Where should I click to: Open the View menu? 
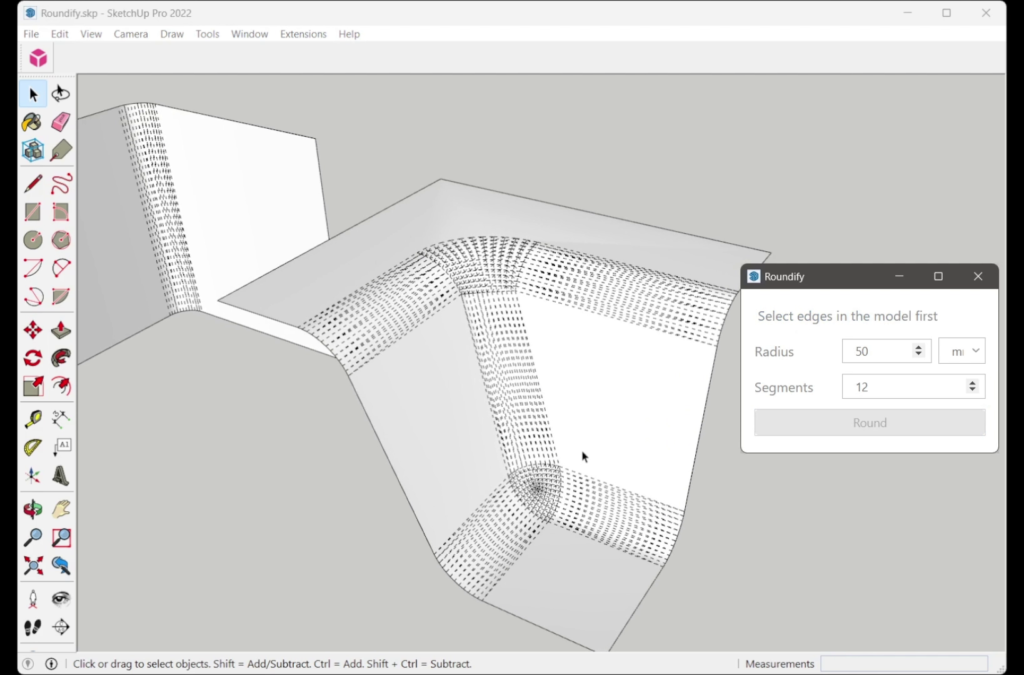[x=91, y=34]
